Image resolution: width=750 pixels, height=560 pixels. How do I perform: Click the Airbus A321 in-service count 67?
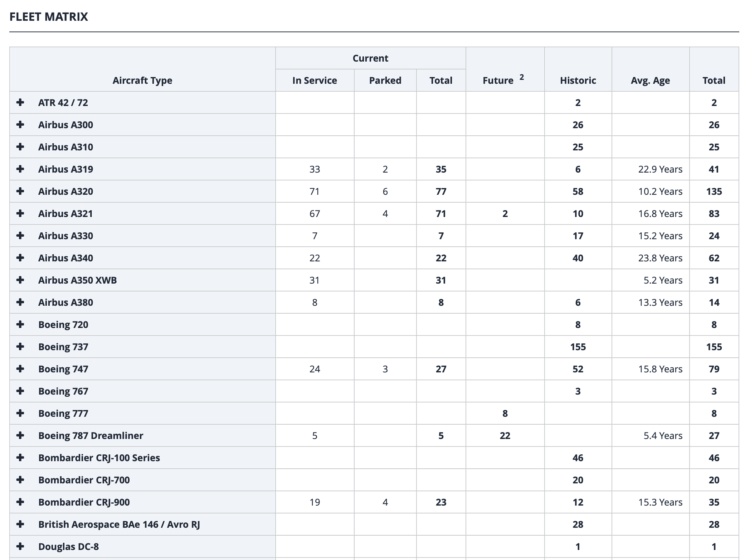tap(314, 213)
